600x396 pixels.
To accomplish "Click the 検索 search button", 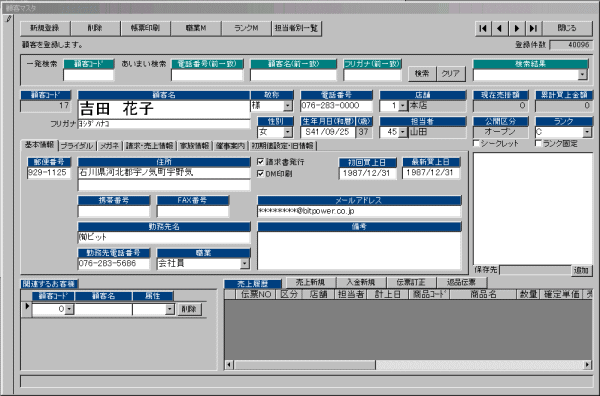I will (x=422, y=73).
